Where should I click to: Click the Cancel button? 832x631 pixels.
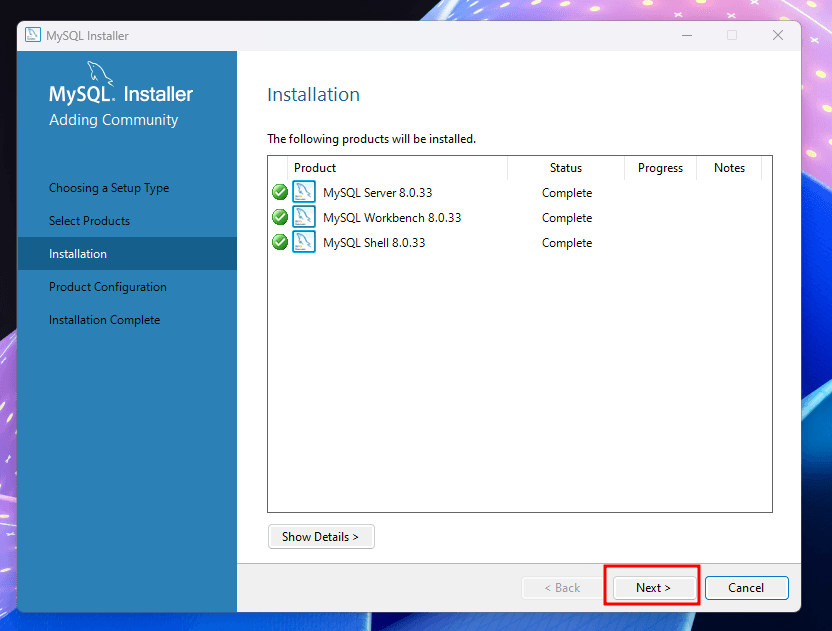point(746,587)
